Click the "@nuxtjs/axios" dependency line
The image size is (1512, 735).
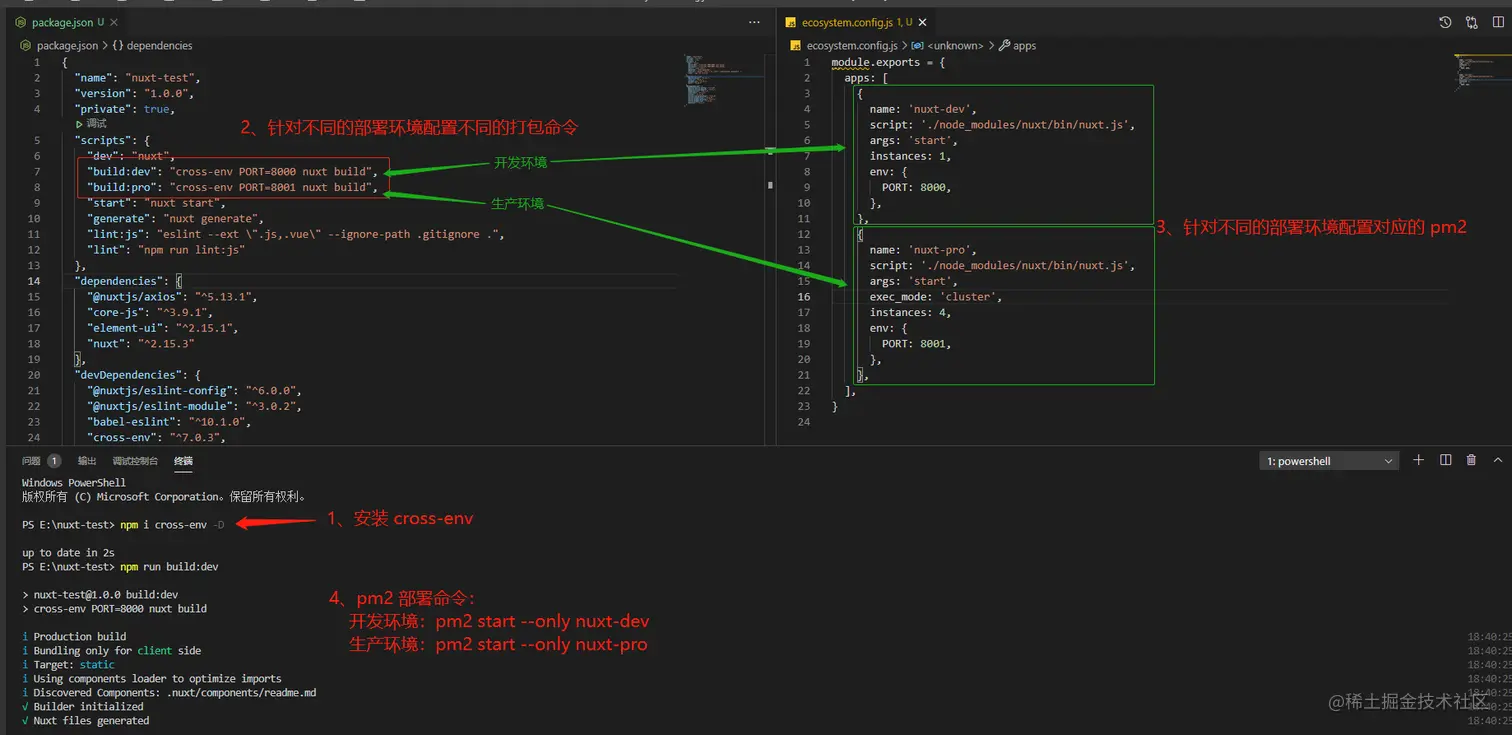[x=171, y=297]
